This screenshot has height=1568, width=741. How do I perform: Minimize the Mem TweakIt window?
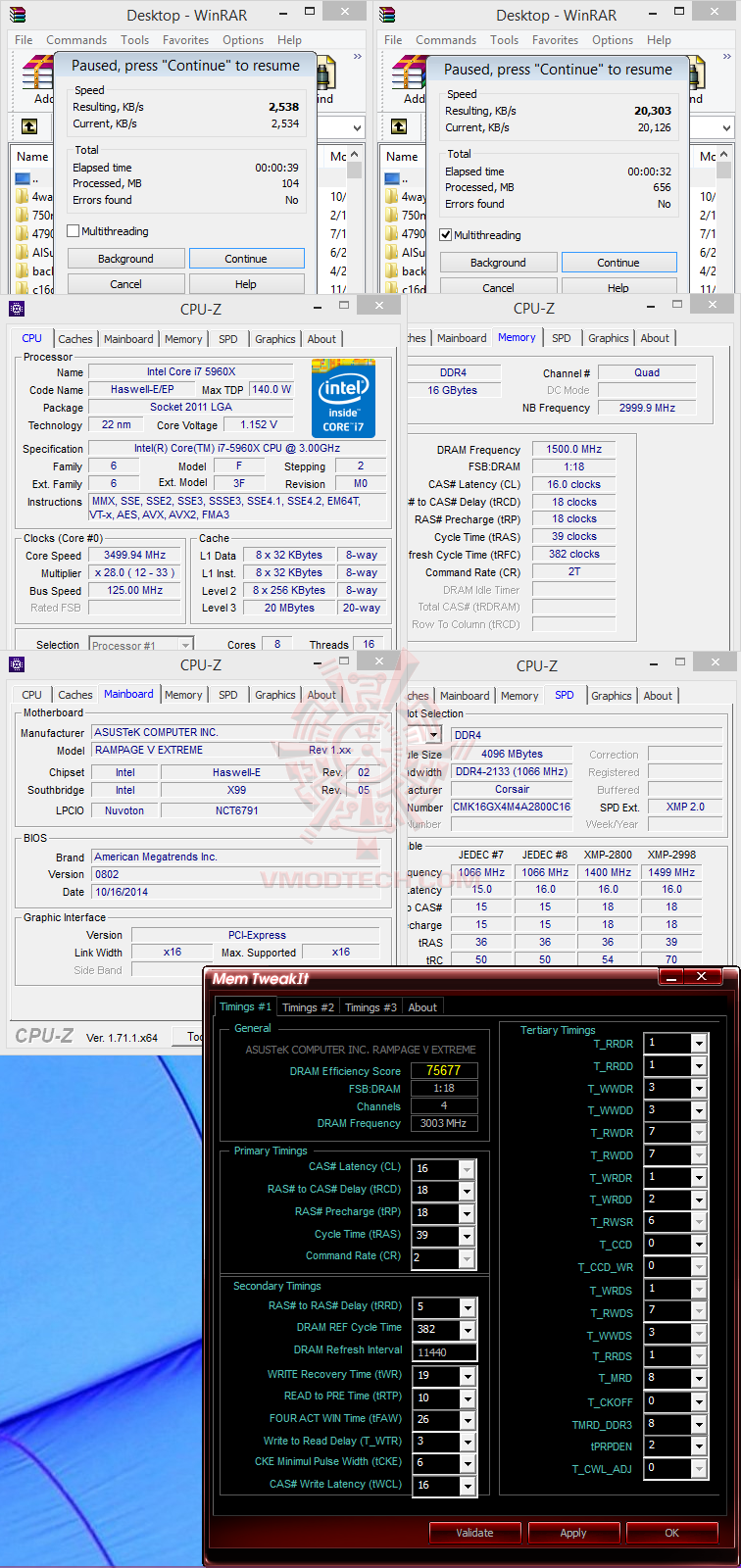point(673,977)
